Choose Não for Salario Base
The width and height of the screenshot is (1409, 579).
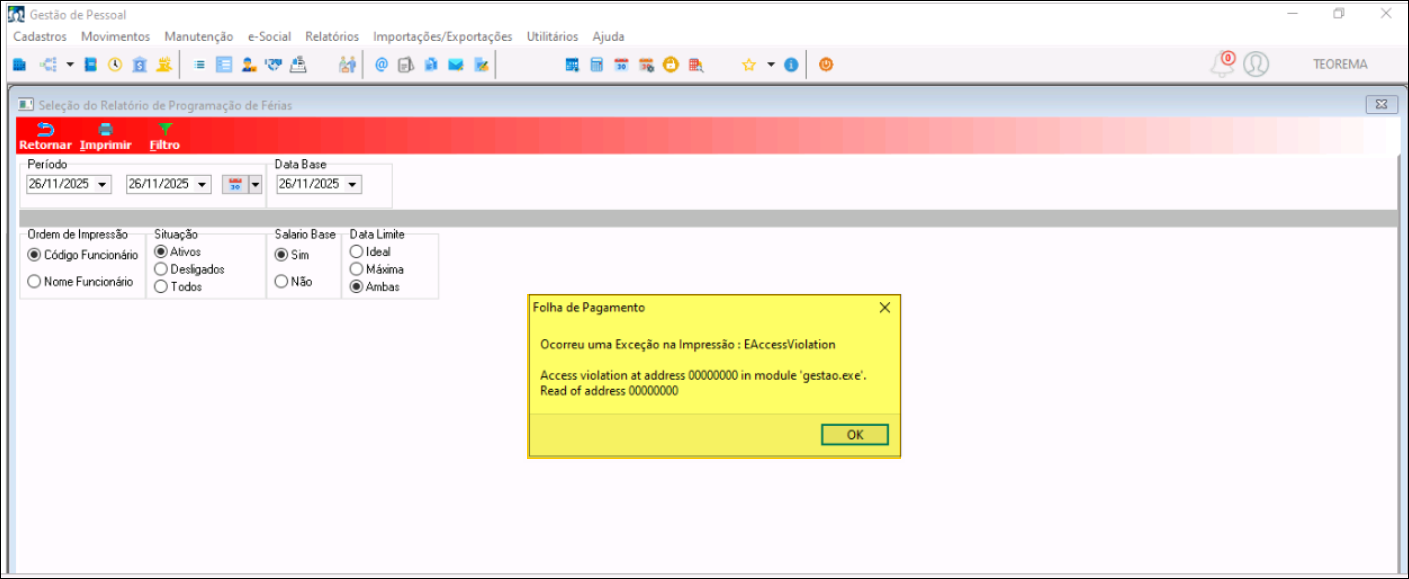click(282, 282)
